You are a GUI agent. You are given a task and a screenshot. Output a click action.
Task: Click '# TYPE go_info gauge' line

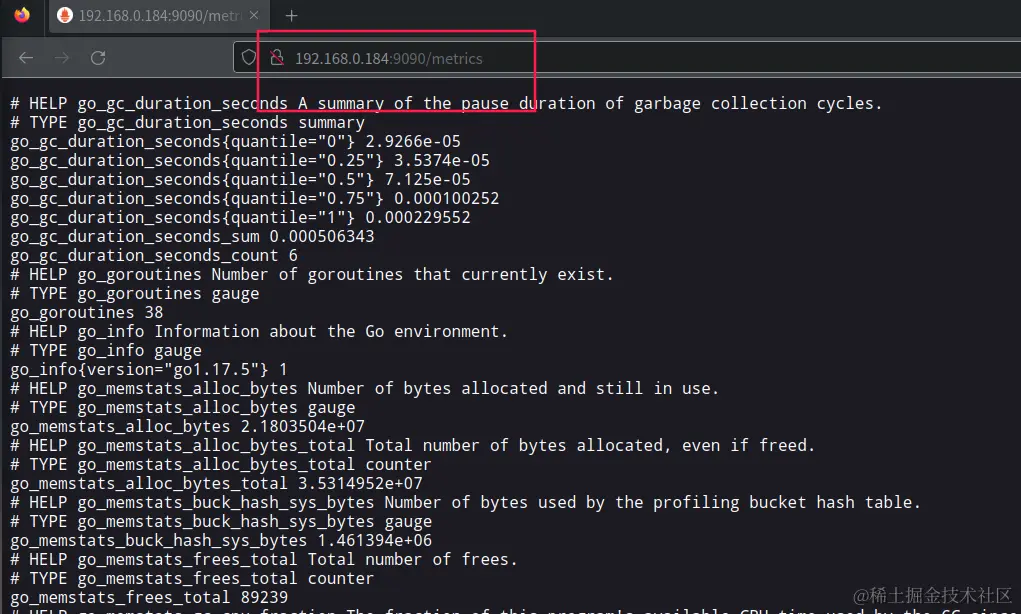tap(106, 350)
